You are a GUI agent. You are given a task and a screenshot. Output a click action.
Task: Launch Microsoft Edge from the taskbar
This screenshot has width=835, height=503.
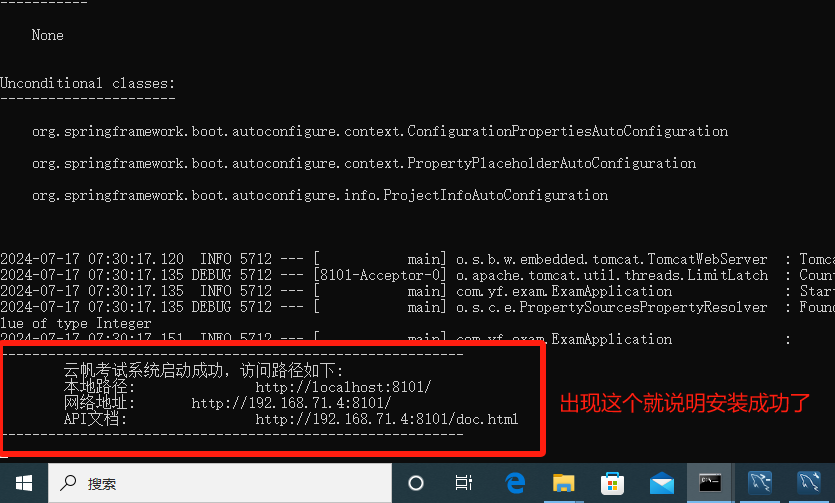(515, 483)
